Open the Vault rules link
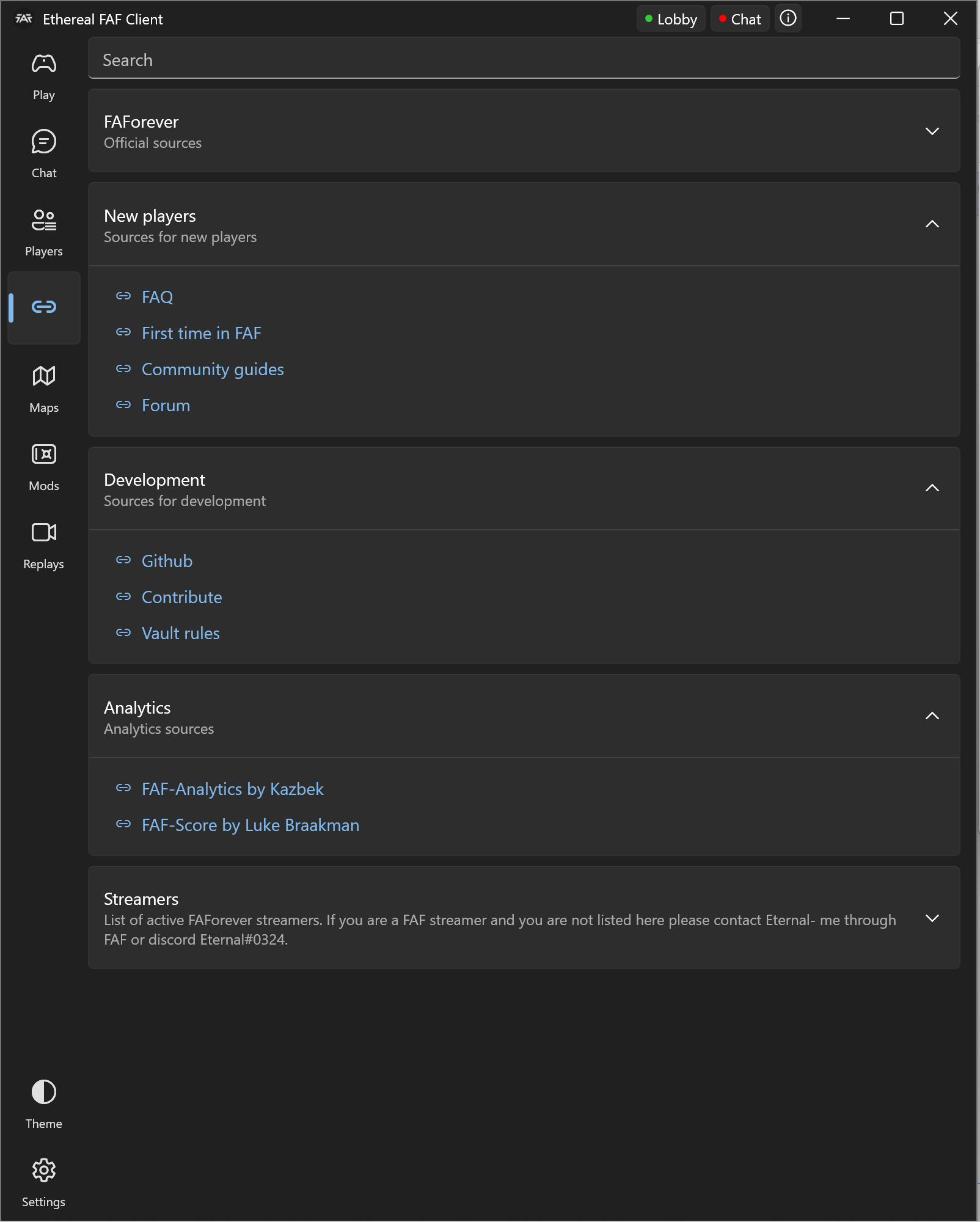Screen dimensions: 980x1222 tap(180, 633)
